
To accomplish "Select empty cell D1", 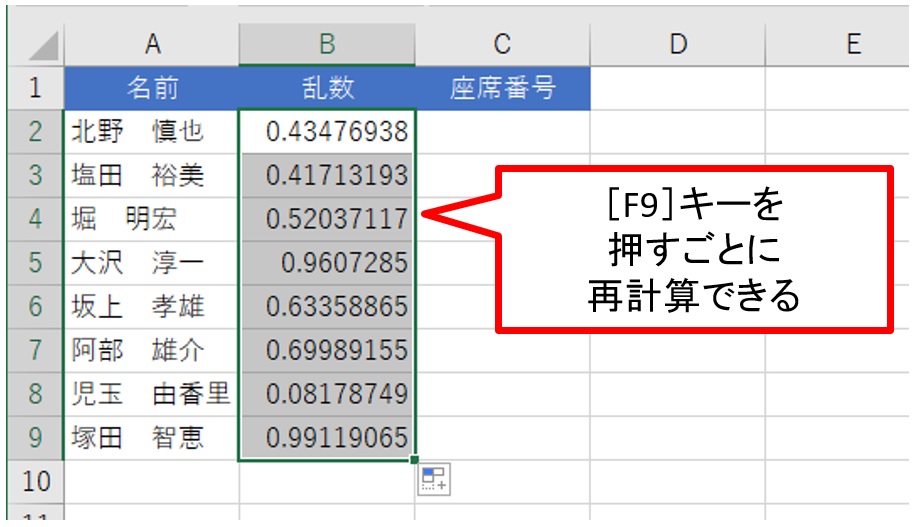I will tap(678, 88).
